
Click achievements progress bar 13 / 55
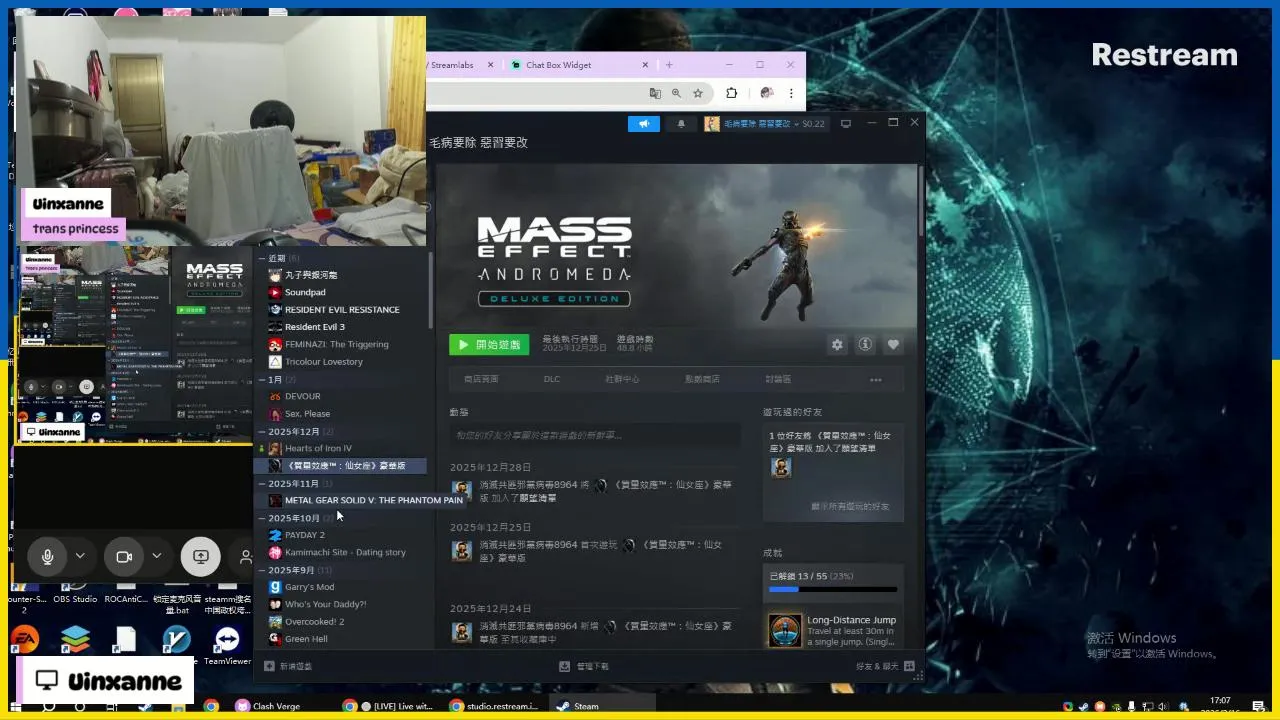tap(833, 590)
